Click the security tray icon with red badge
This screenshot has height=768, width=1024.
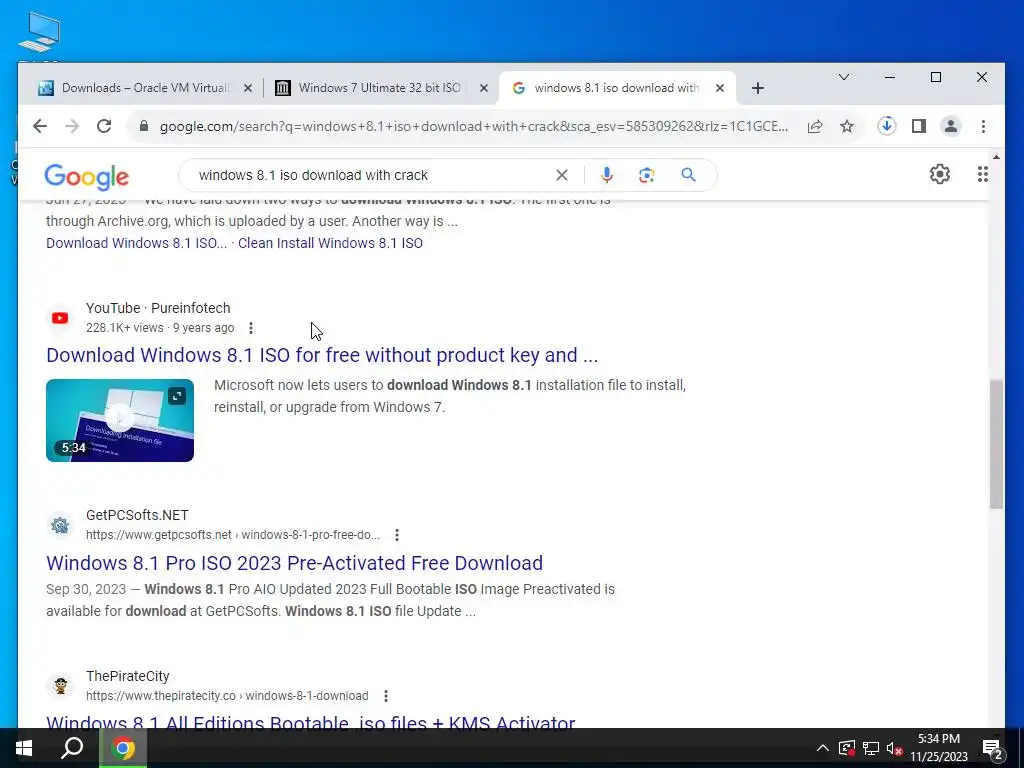[846, 748]
